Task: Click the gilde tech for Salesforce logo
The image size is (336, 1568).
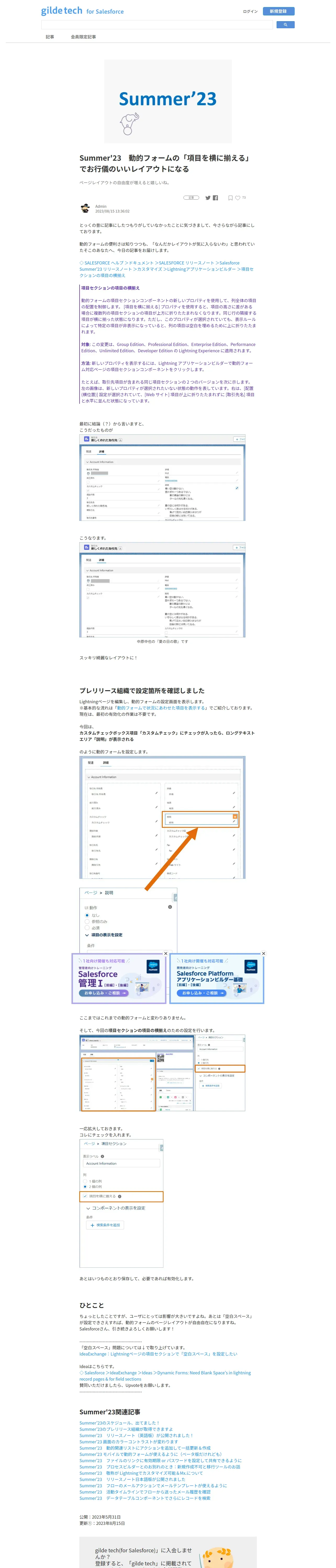Action: tap(82, 11)
